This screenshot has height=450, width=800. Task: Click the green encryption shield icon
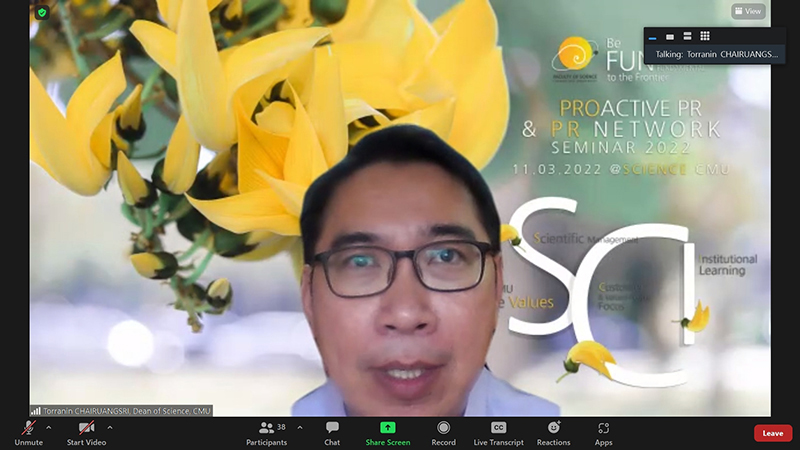pyautogui.click(x=42, y=12)
